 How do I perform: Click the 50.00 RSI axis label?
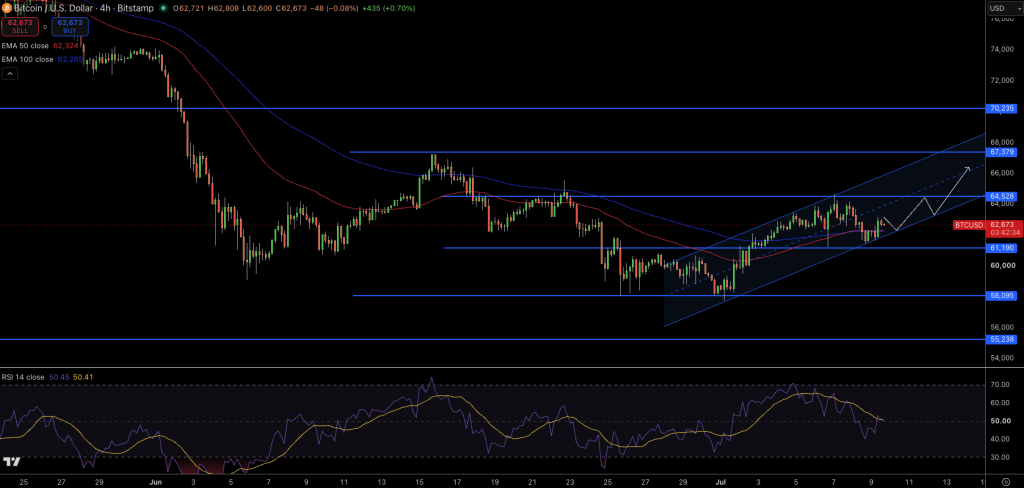(1000, 421)
